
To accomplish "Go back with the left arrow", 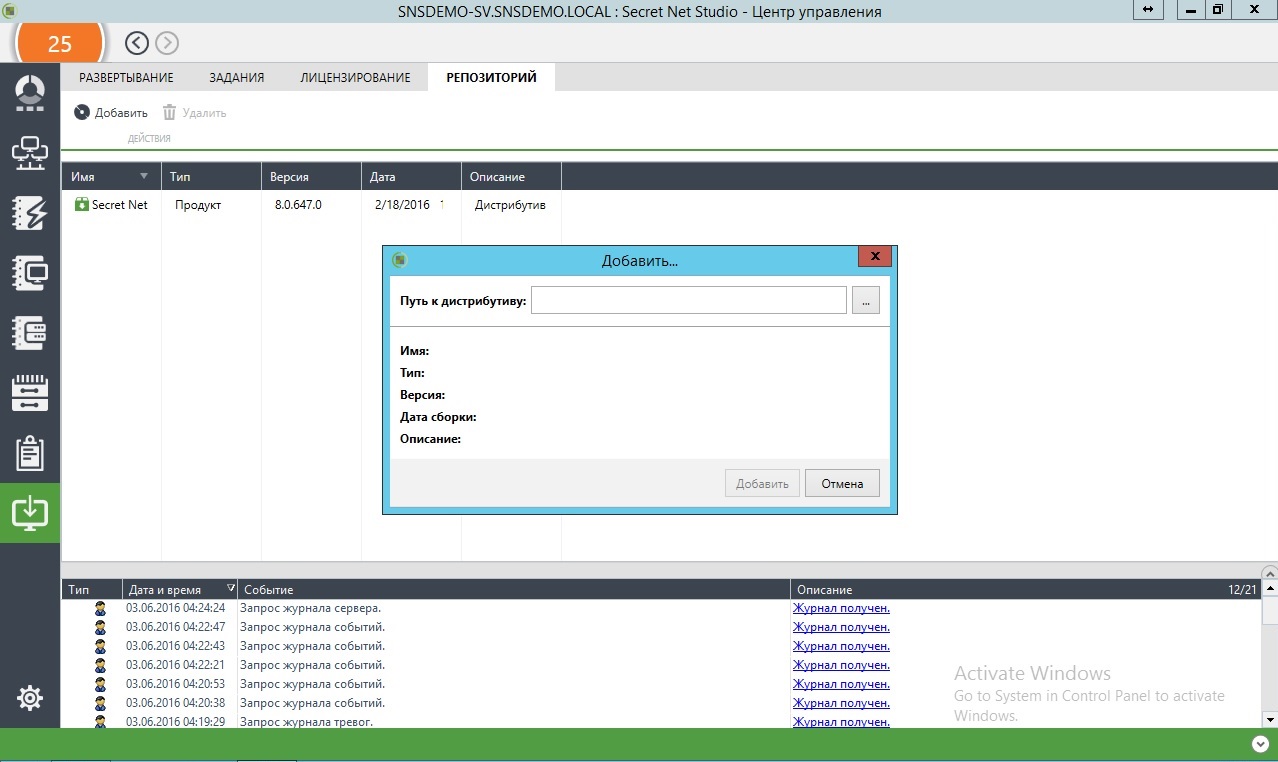I will pyautogui.click(x=137, y=43).
